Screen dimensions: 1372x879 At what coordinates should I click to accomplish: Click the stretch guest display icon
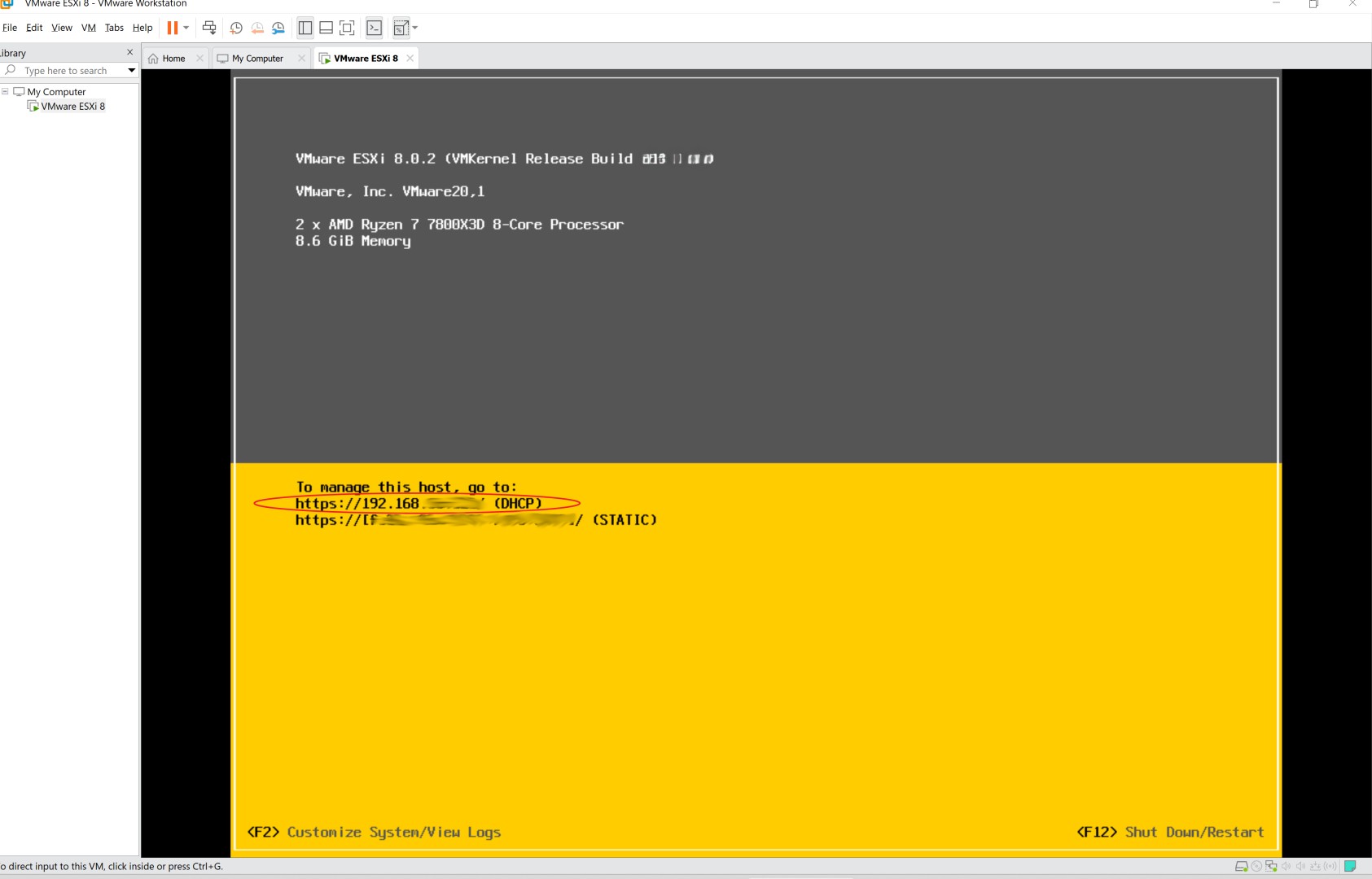point(401,28)
